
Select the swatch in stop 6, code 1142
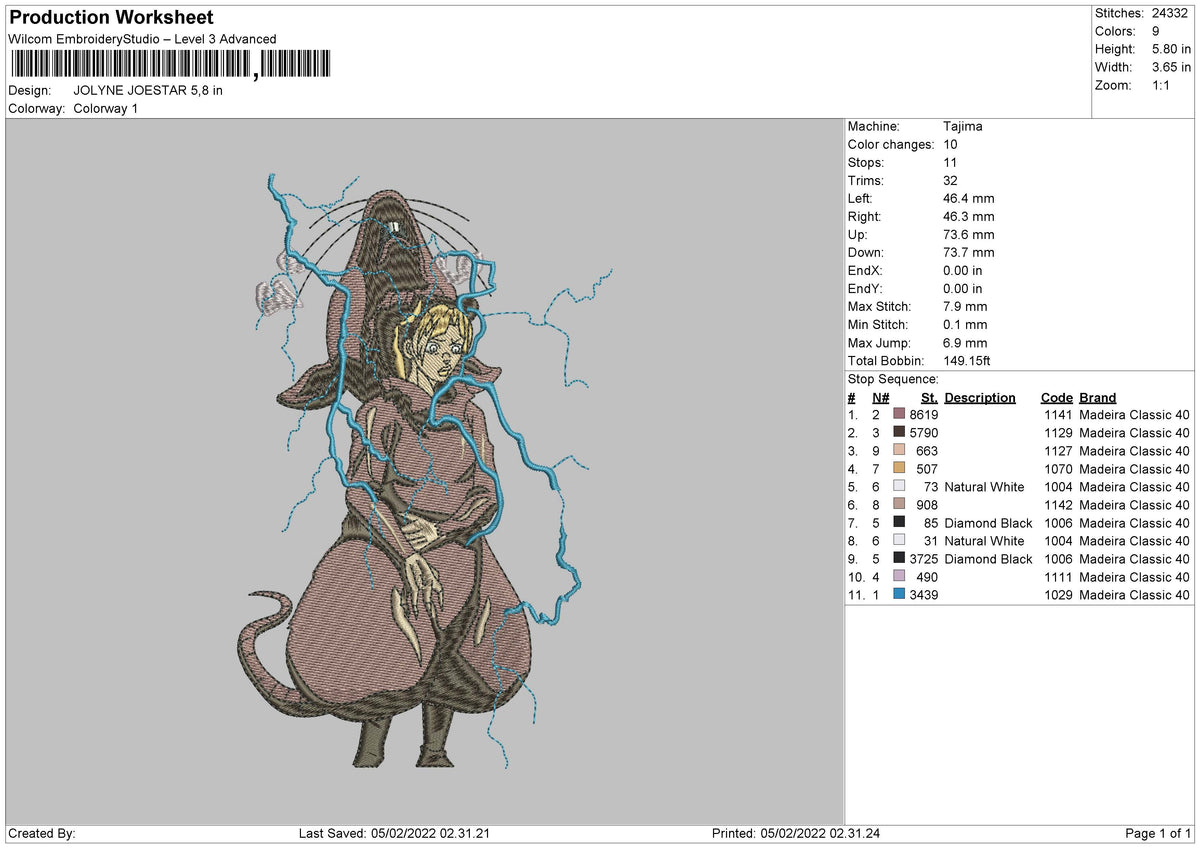(x=899, y=504)
